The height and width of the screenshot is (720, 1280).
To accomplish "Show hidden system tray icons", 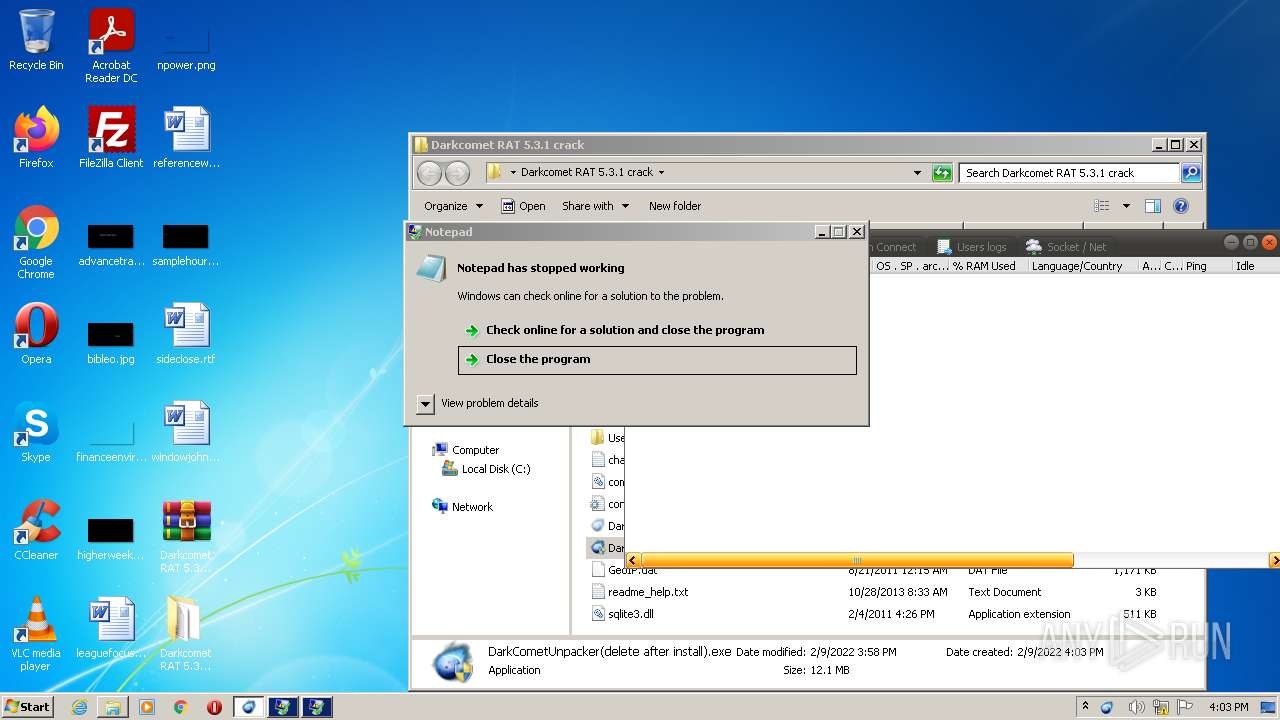I will point(1085,707).
